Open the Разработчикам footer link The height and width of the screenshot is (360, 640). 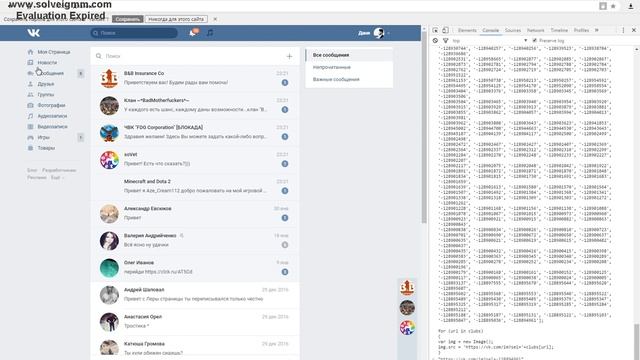click(x=59, y=170)
